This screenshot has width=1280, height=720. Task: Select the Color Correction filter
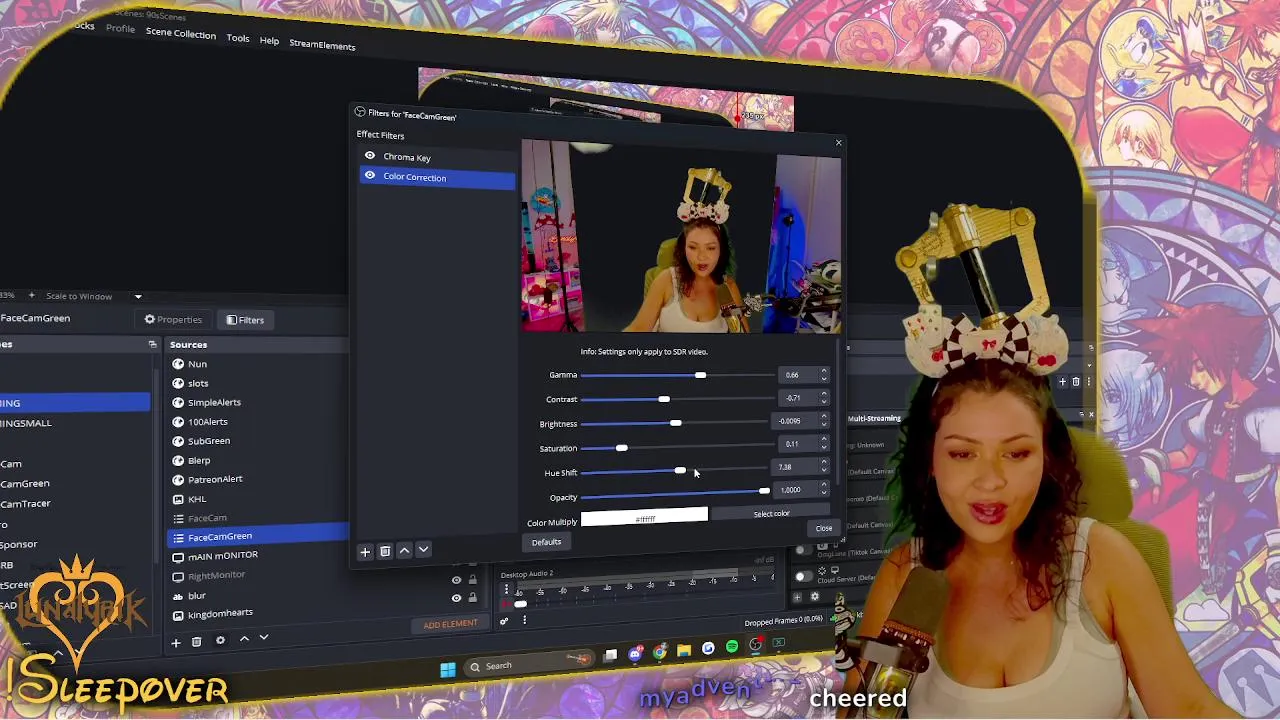pyautogui.click(x=437, y=177)
